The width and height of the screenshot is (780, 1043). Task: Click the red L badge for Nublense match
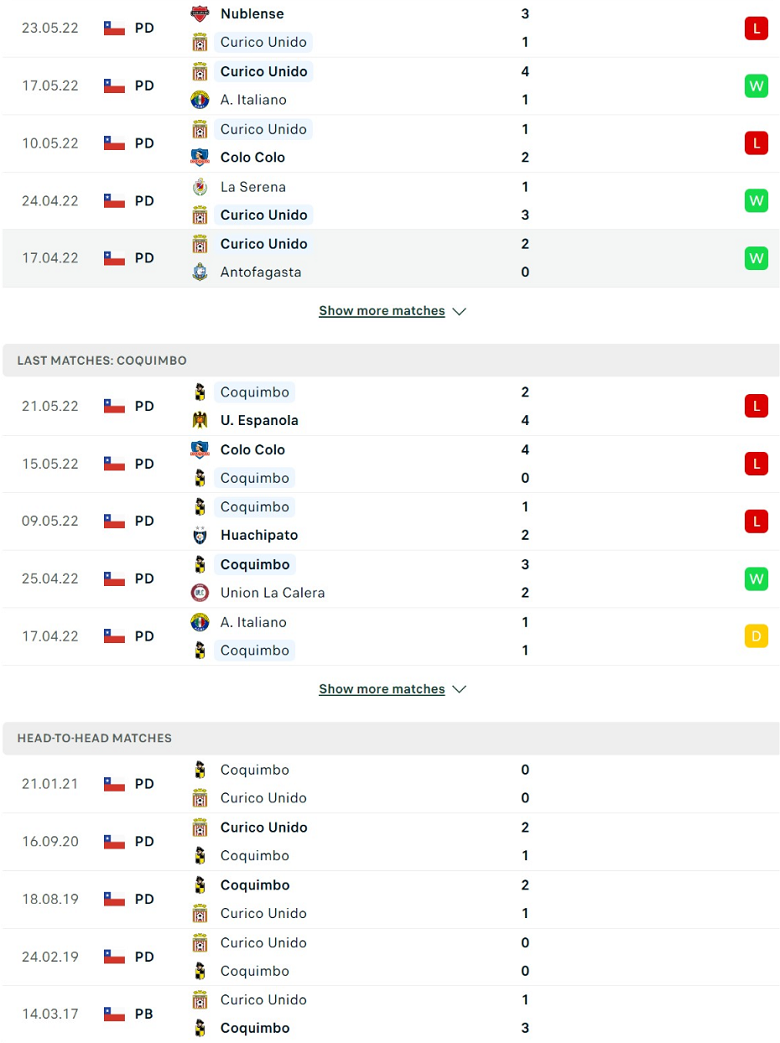point(756,28)
